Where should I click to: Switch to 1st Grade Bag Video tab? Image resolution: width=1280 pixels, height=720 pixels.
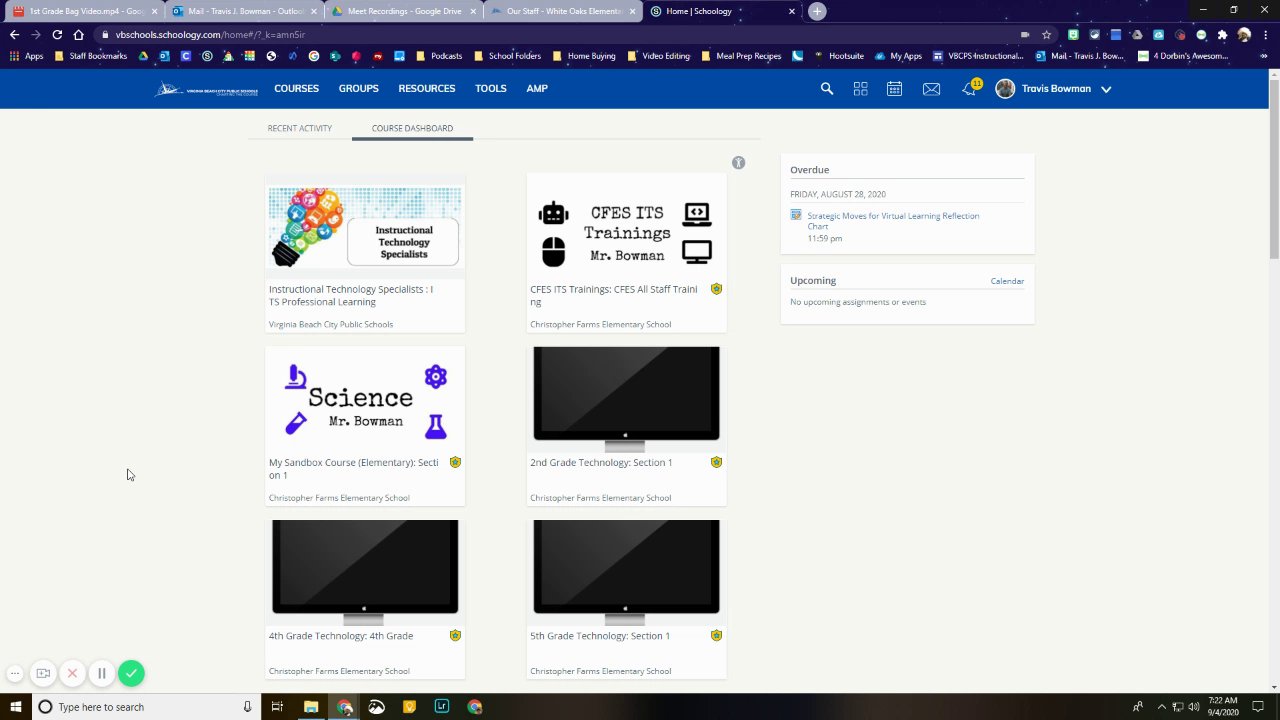[x=84, y=11]
